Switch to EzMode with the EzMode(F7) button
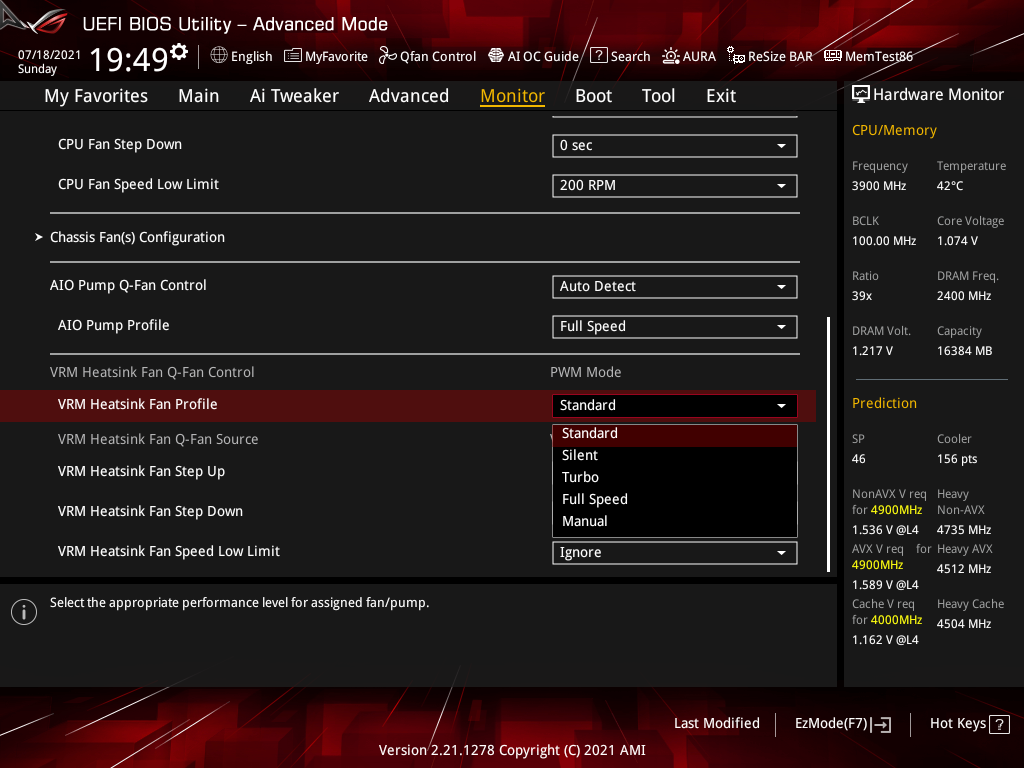The height and width of the screenshot is (768, 1024). (841, 723)
